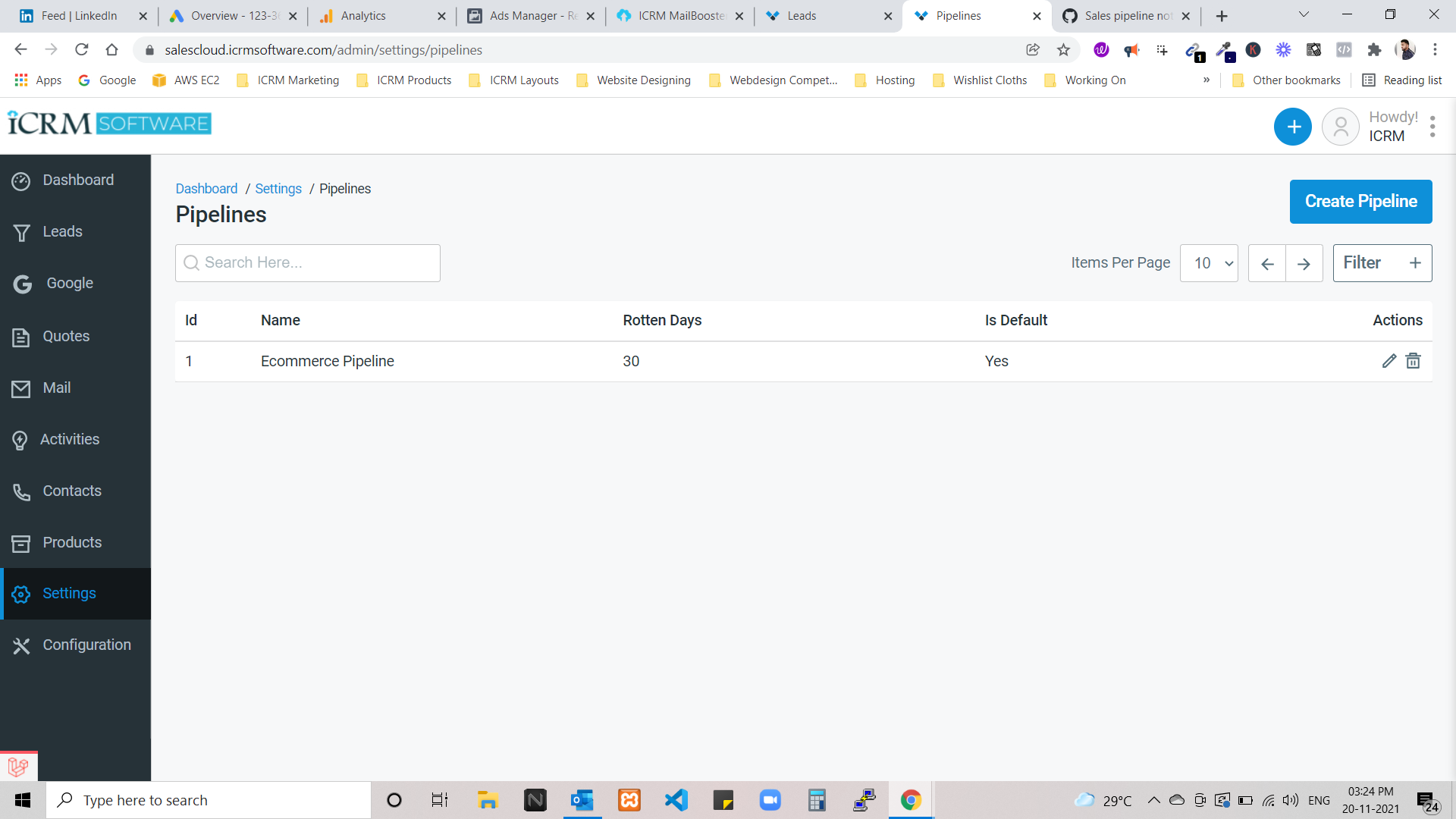Screen dimensions: 1456x819
Task: Select the Quotes icon in sidebar
Action: pyautogui.click(x=65, y=336)
